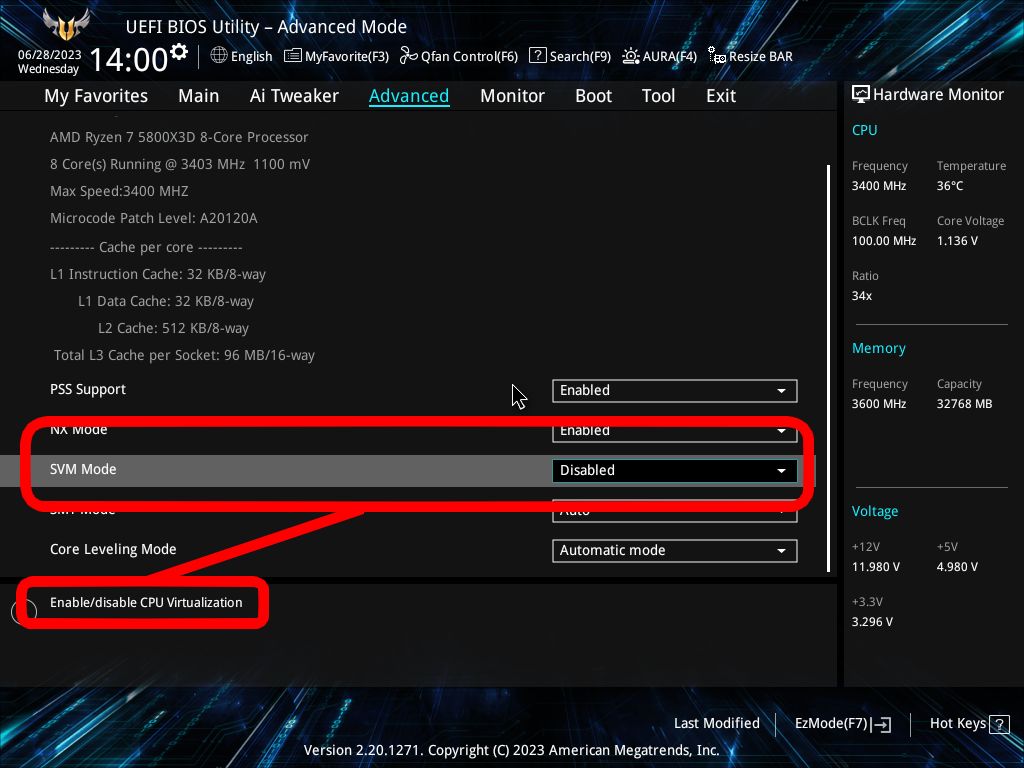Click the EzMode exit arrow icon

pos(882,724)
